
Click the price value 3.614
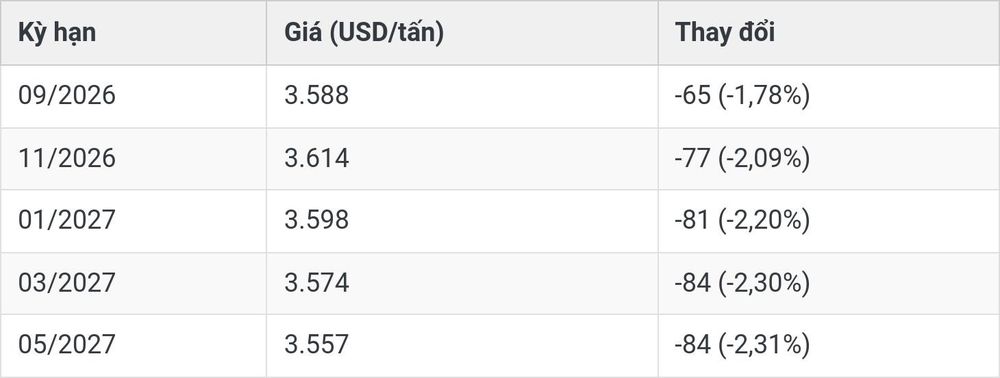[317, 158]
